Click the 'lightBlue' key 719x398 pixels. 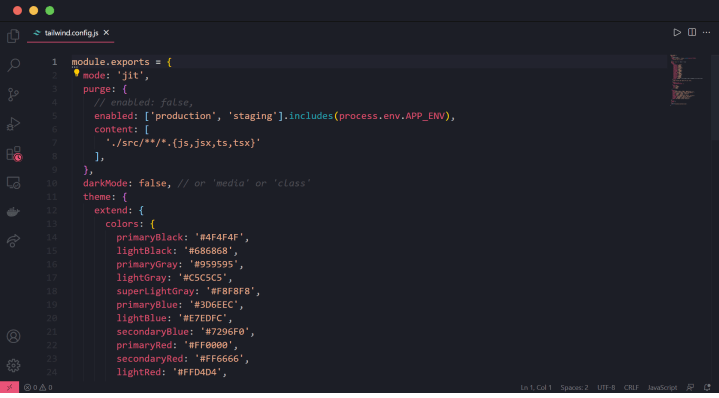(141, 318)
